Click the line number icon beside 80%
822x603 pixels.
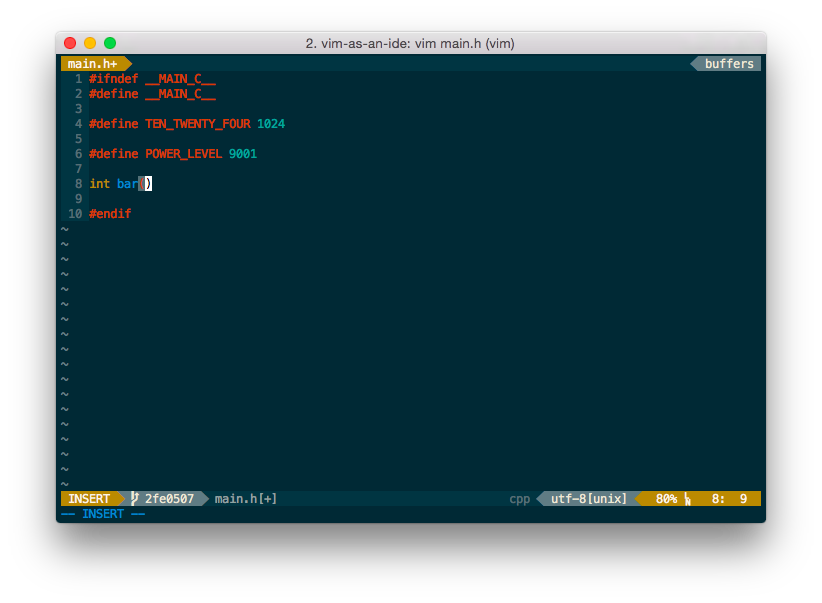tap(687, 499)
